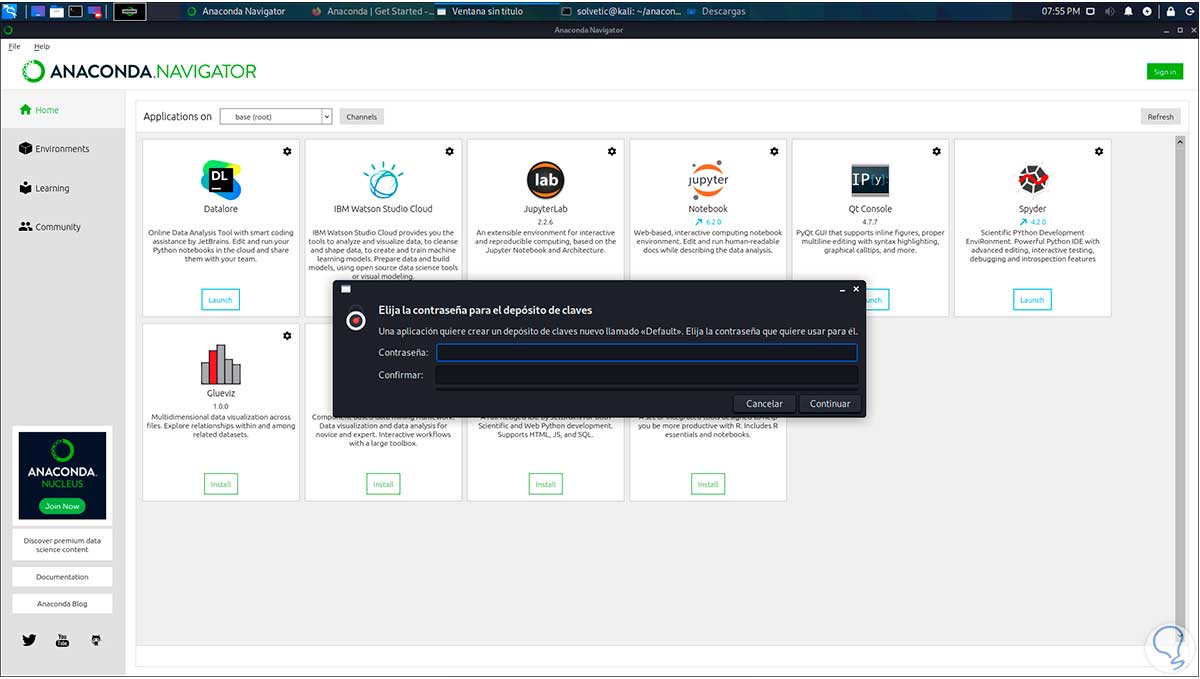Focus the Confirmar password field
The image size is (1200, 679).
point(647,375)
